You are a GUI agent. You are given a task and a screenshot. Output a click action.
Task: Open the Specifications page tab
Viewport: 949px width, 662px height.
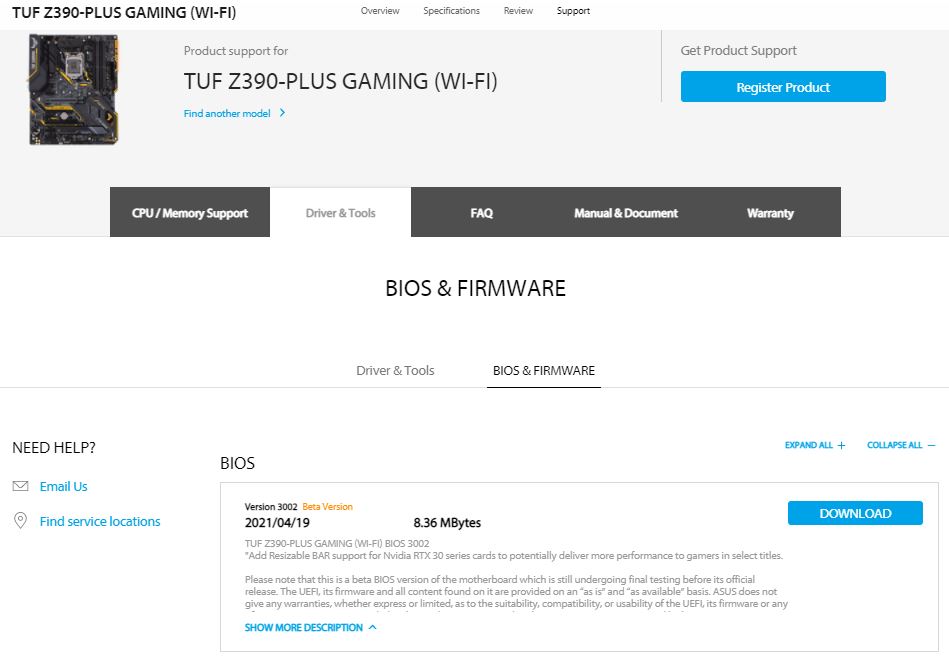click(452, 11)
